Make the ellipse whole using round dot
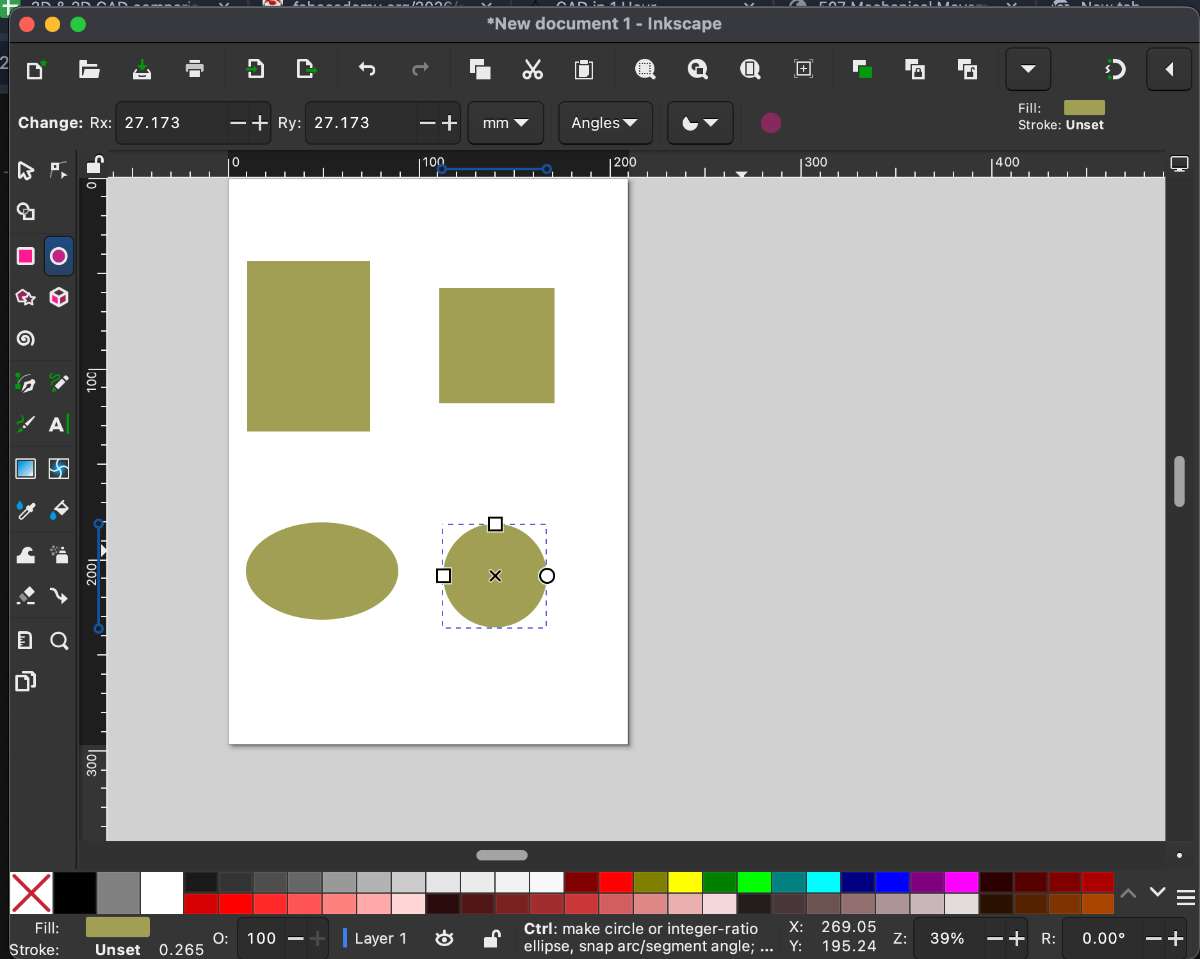This screenshot has height=959, width=1200. point(770,123)
